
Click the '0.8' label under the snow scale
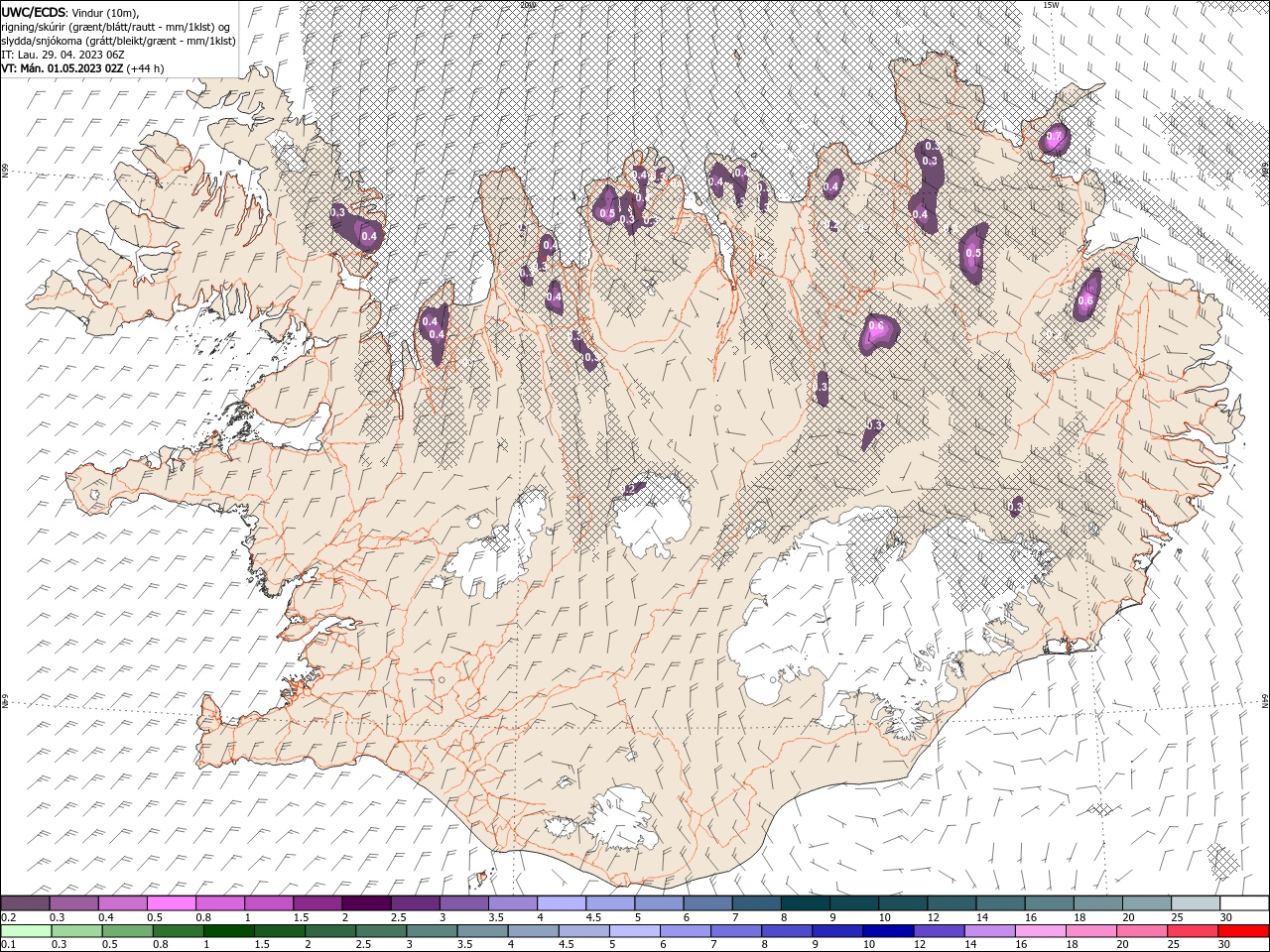203,917
